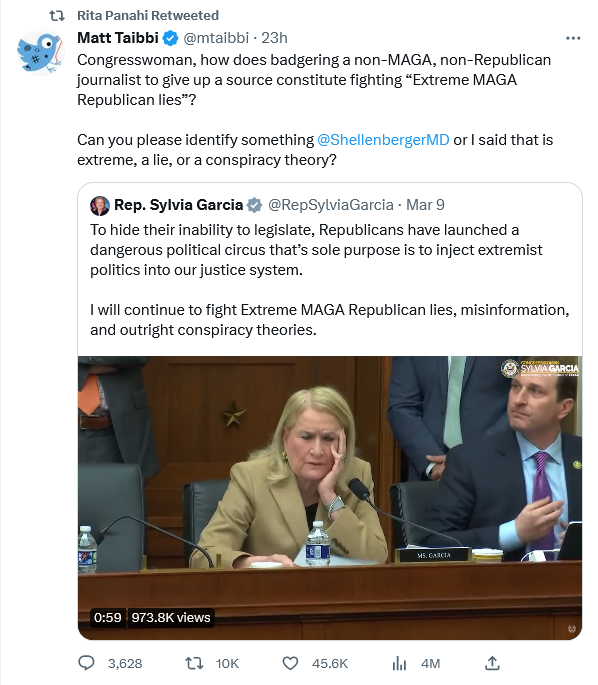Click Matt Taibbi's blue verified badge
The height and width of the screenshot is (685, 598).
pos(170,38)
